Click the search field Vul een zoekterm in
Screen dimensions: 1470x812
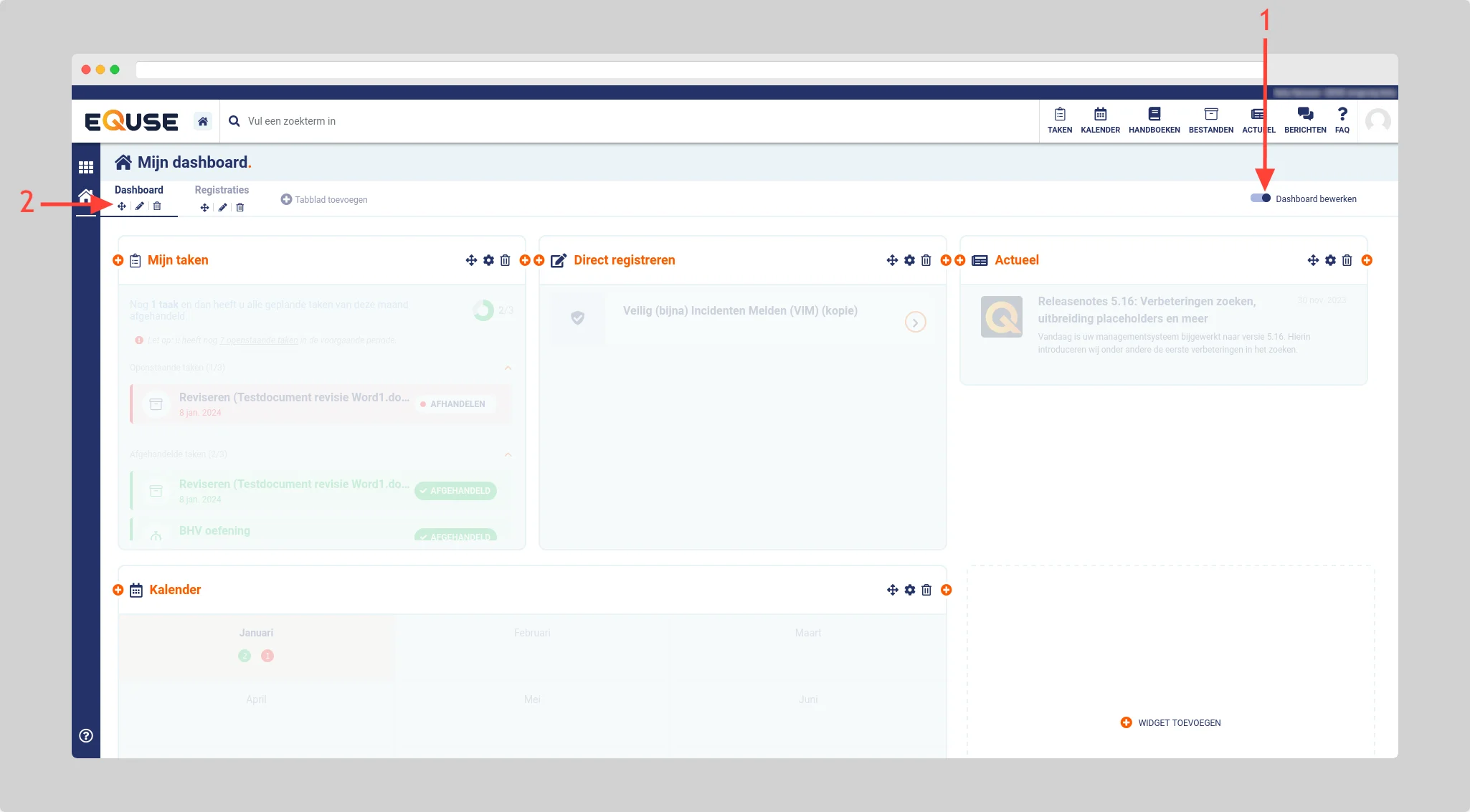(x=291, y=121)
